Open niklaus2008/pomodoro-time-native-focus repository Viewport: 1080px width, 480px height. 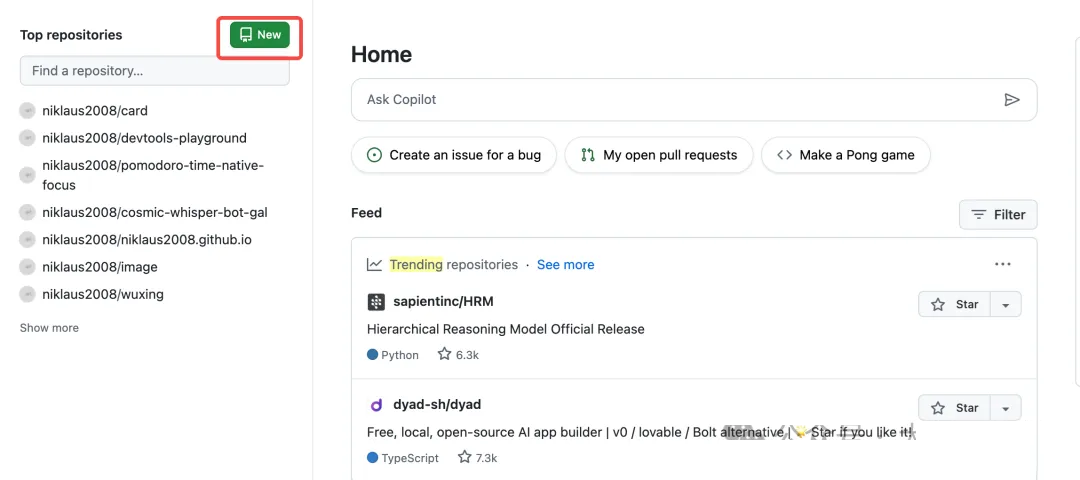coord(153,175)
